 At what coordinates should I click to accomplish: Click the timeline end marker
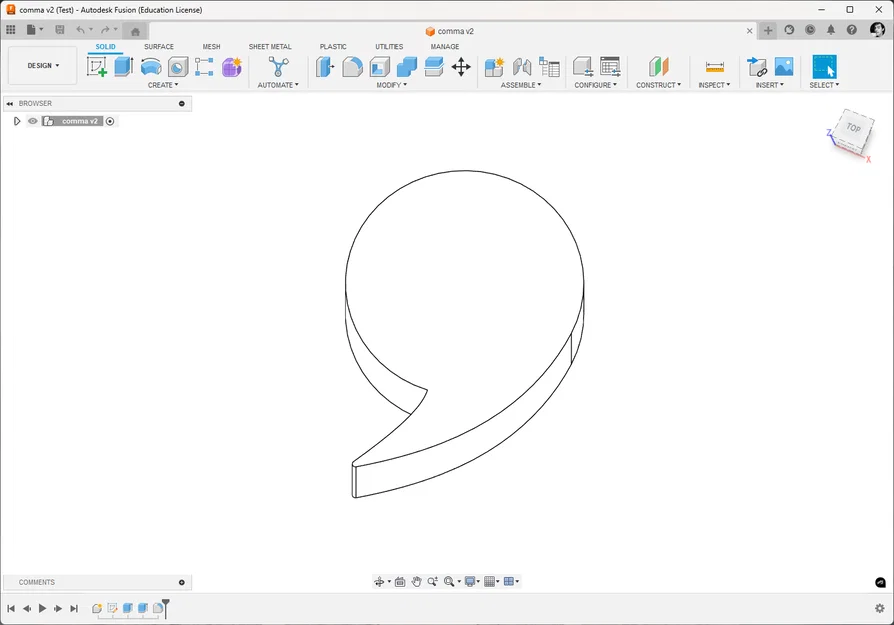click(166, 608)
